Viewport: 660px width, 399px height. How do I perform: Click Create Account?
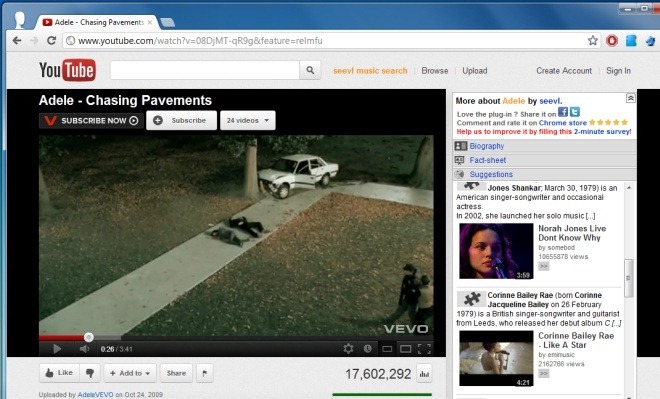pyautogui.click(x=564, y=71)
